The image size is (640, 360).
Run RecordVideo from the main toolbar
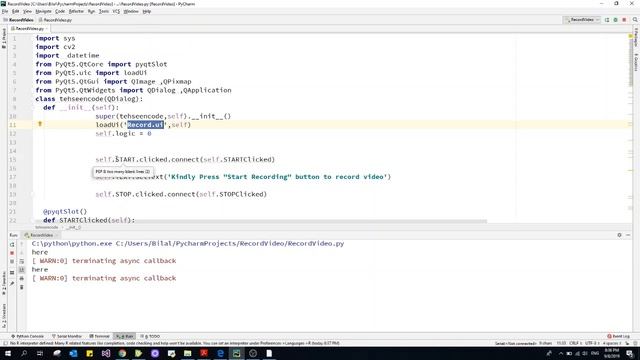[x=607, y=20]
